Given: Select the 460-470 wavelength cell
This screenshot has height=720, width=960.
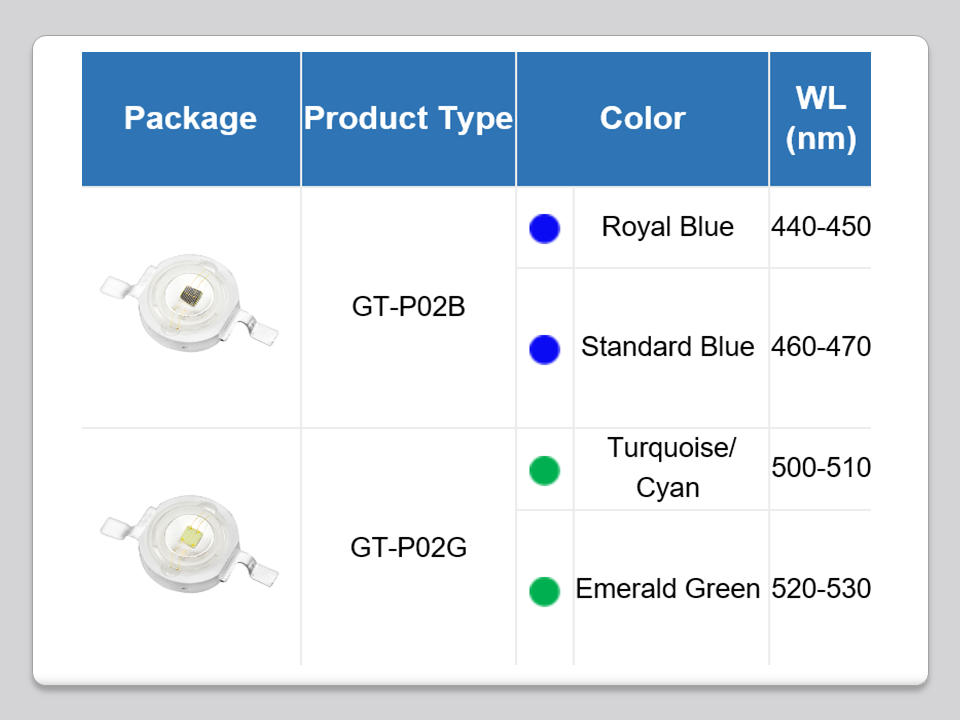Looking at the screenshot, I should tap(820, 347).
